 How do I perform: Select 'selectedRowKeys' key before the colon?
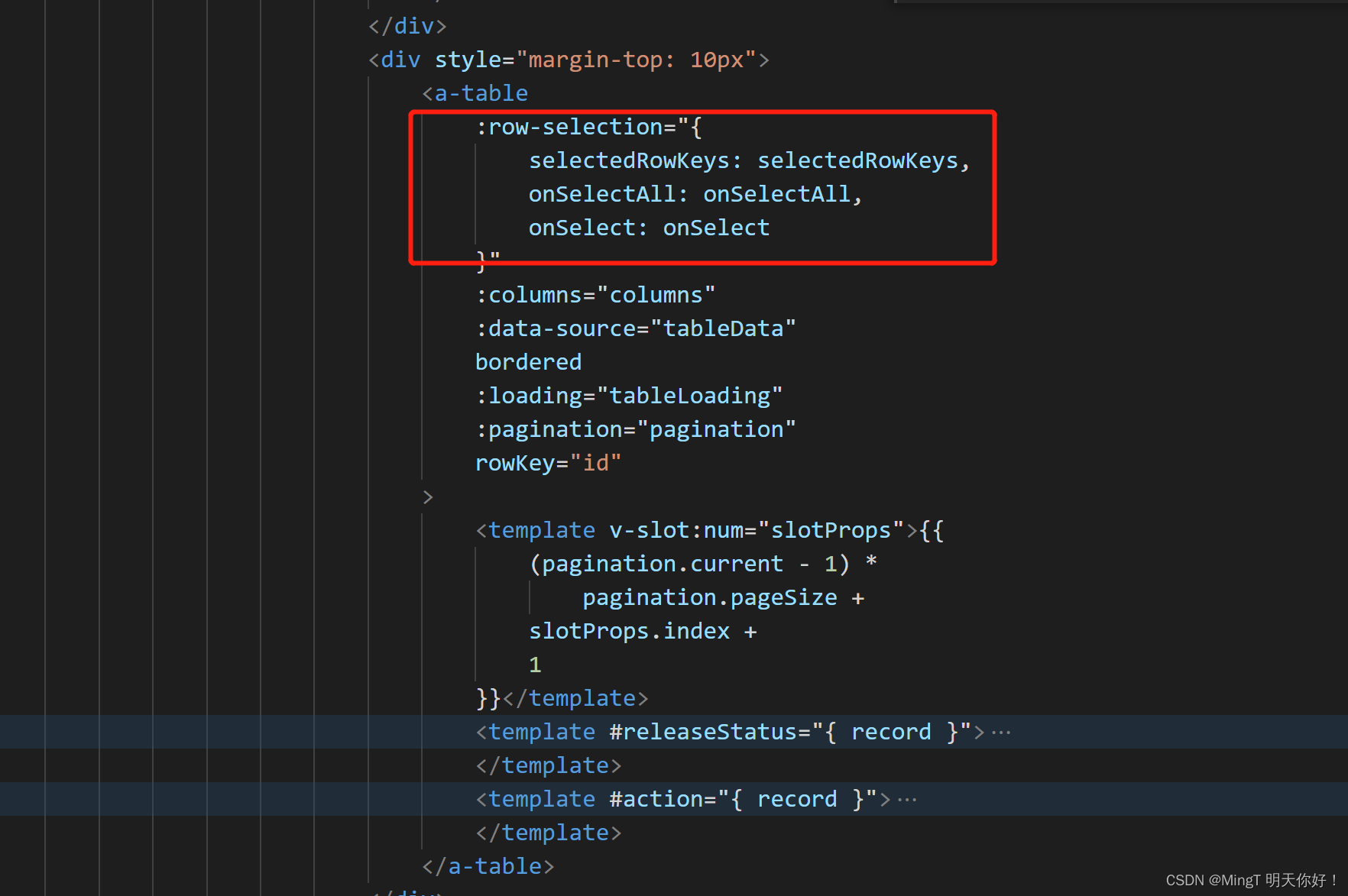pyautogui.click(x=630, y=160)
